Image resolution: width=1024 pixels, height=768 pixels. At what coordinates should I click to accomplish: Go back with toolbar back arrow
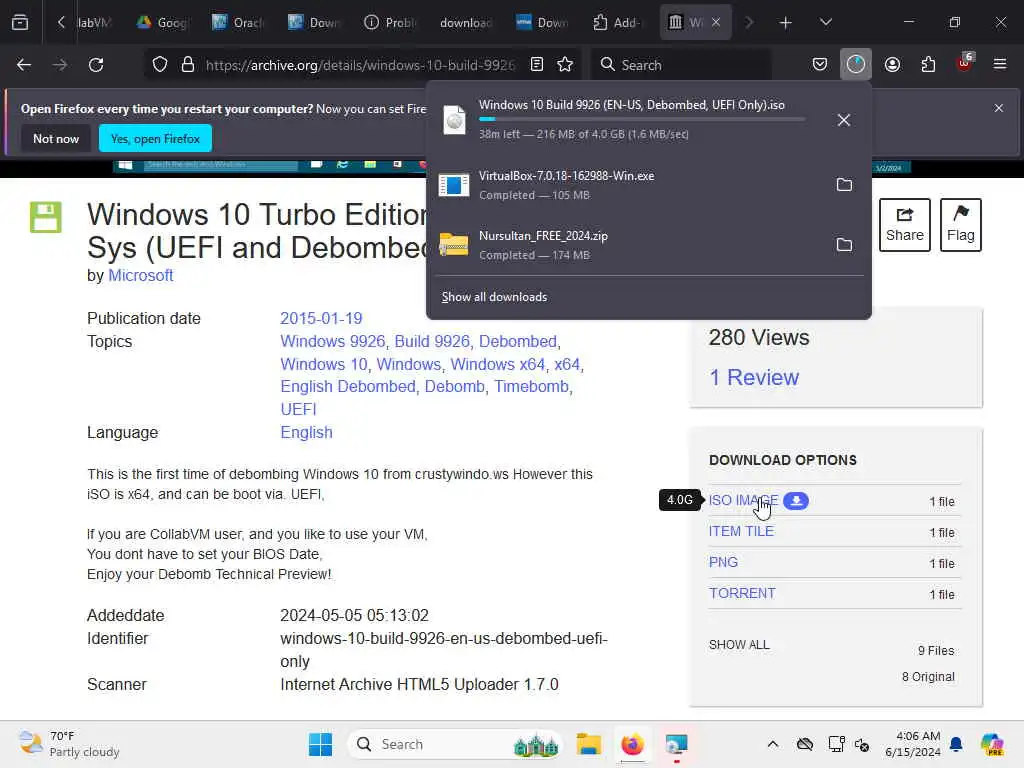(x=24, y=65)
